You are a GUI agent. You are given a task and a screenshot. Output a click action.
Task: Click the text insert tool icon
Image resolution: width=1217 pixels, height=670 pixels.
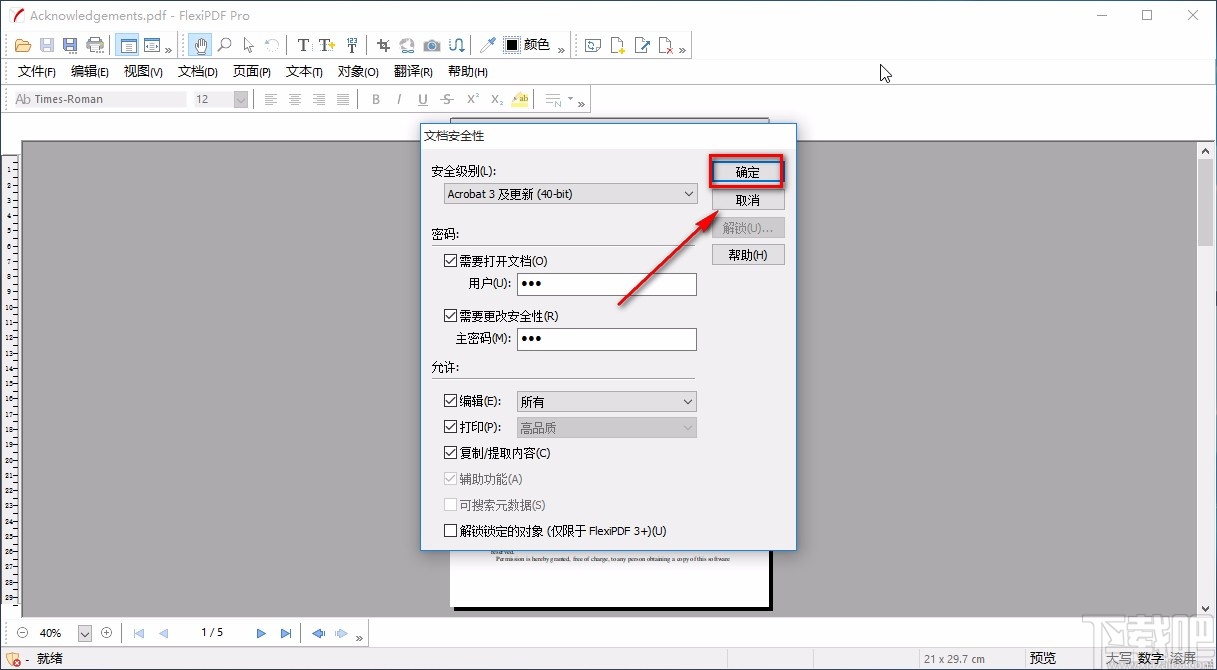coord(326,45)
